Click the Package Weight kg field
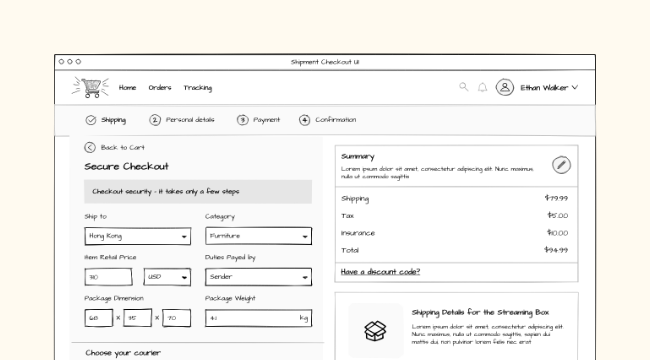 pyautogui.click(x=258, y=318)
